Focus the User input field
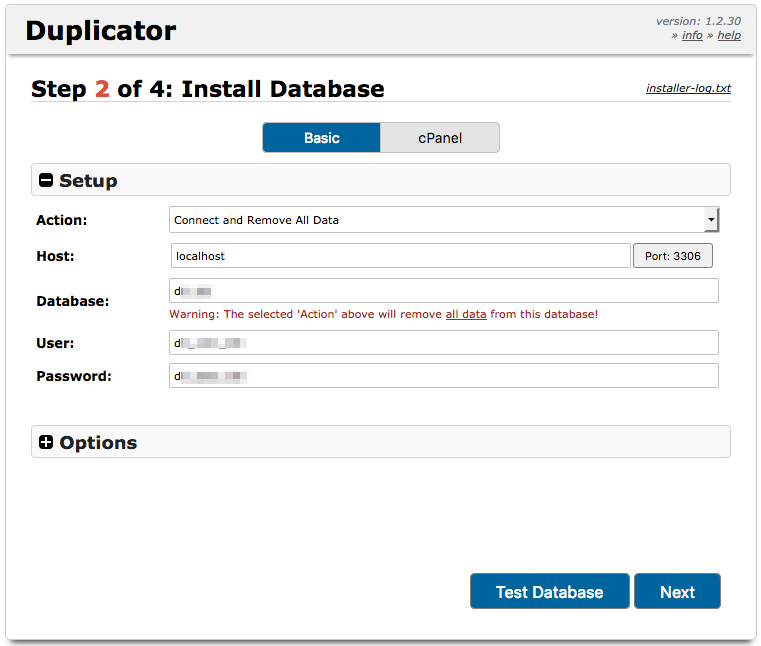Viewport: 761px width, 646px height. coord(444,343)
